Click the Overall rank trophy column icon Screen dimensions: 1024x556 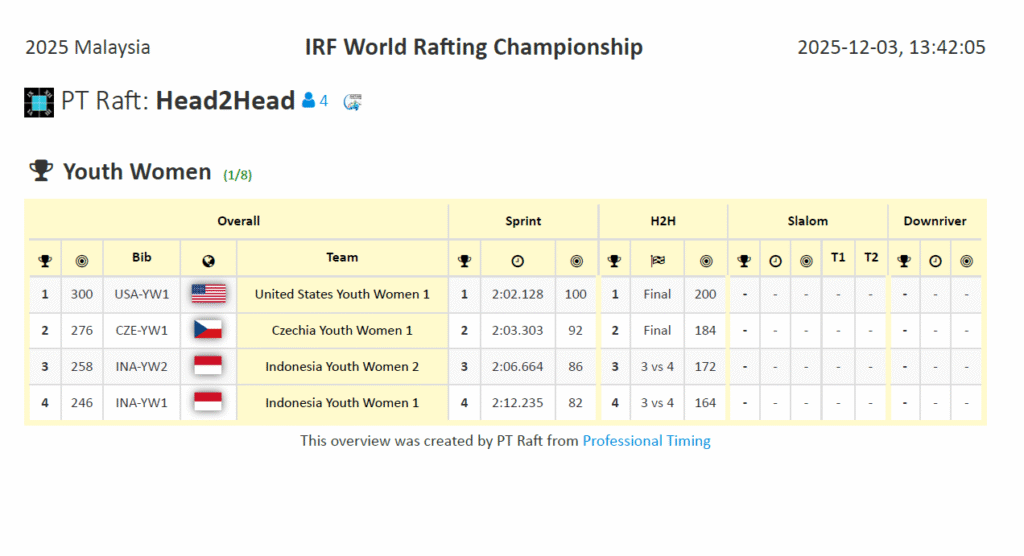pos(45,261)
